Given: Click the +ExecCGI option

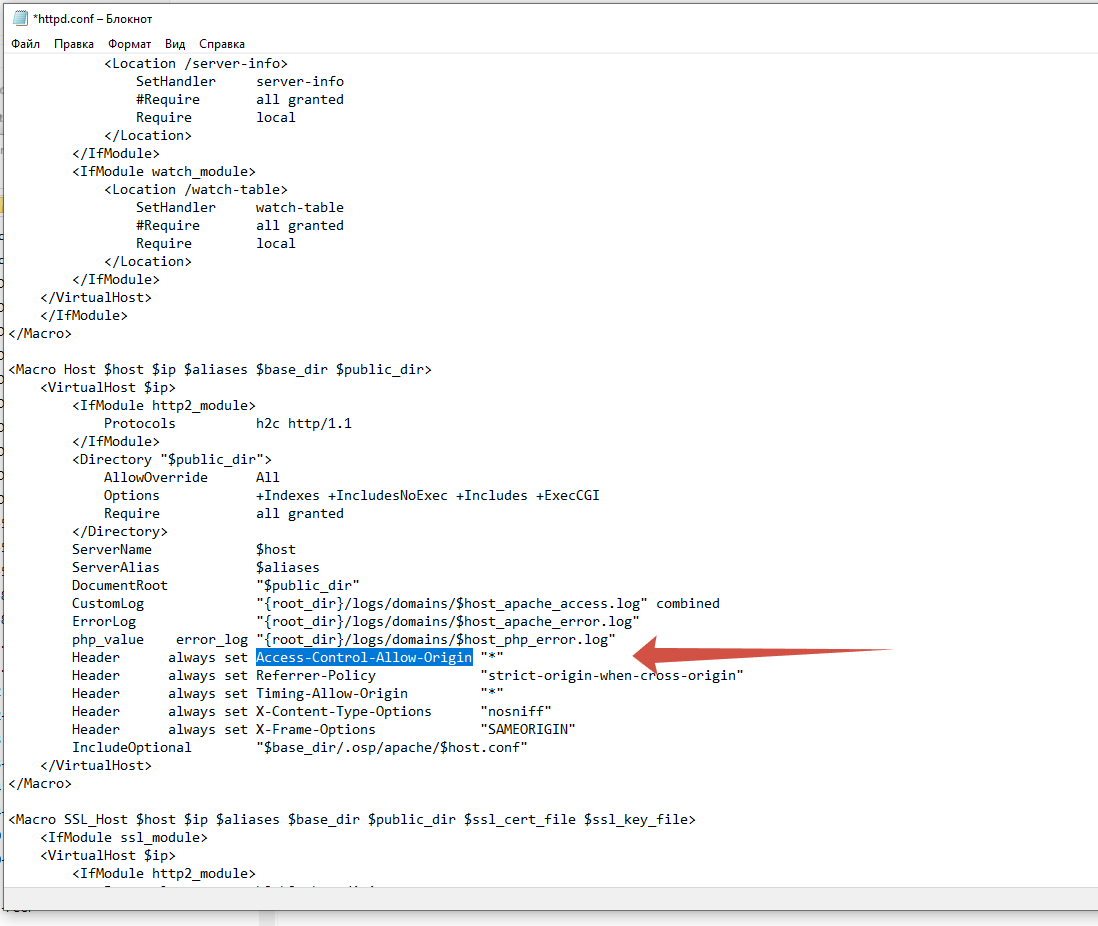Looking at the screenshot, I should pyautogui.click(x=568, y=496).
